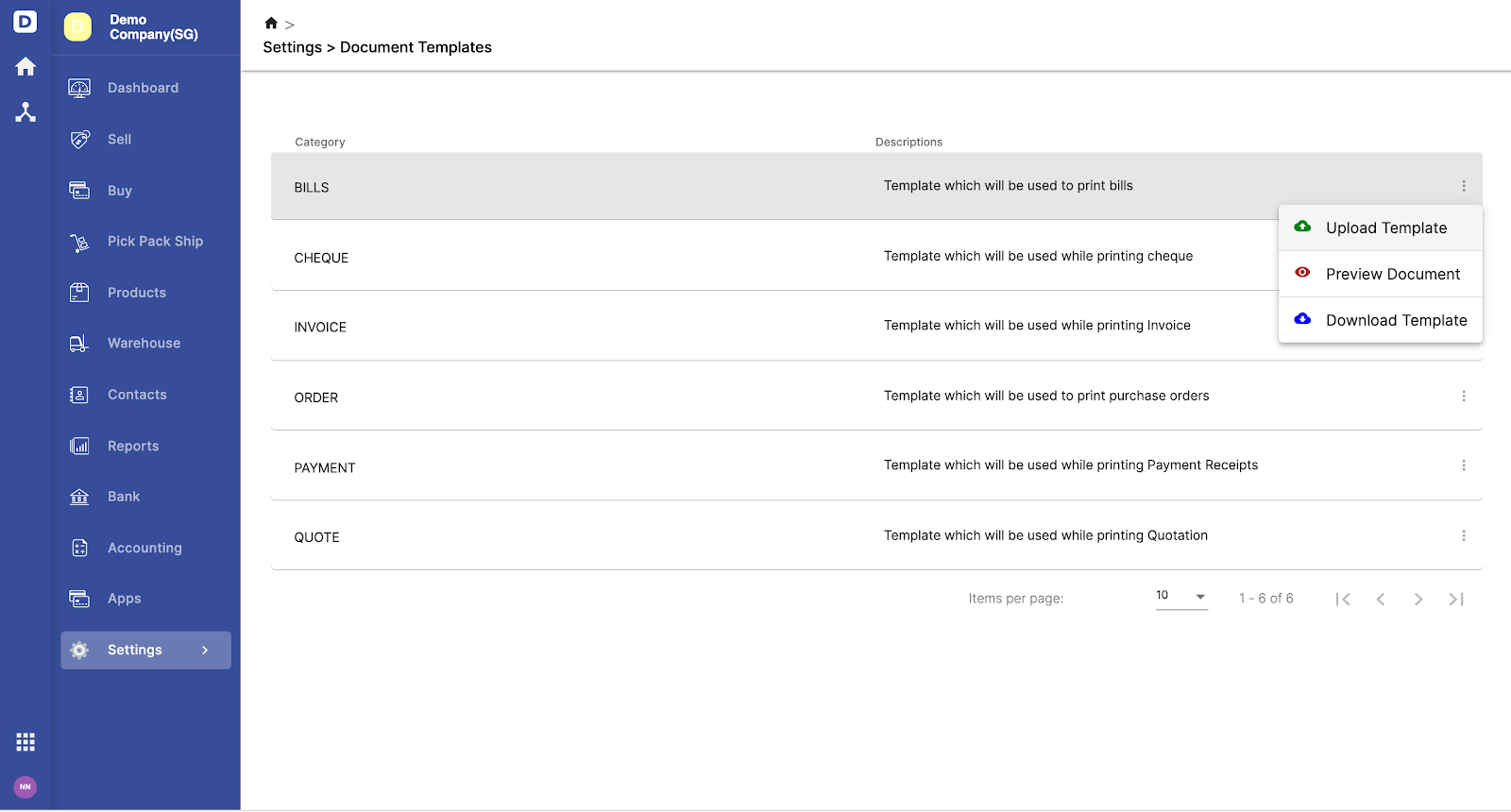Open three-dot menu for PAYMENT row
Screen dimensions: 1511x812
click(1464, 465)
